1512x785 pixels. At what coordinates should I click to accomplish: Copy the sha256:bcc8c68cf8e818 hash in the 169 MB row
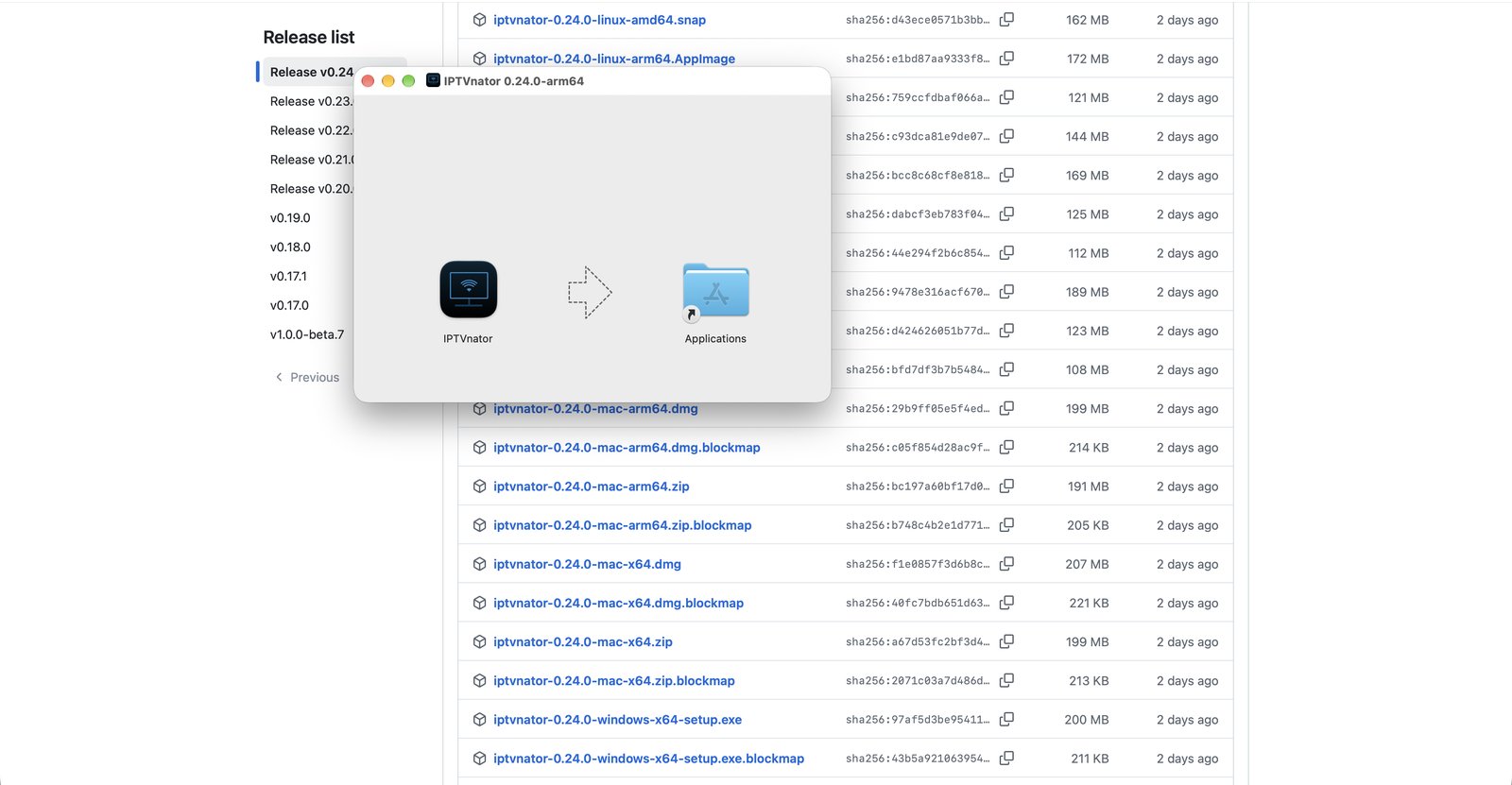tap(1006, 175)
